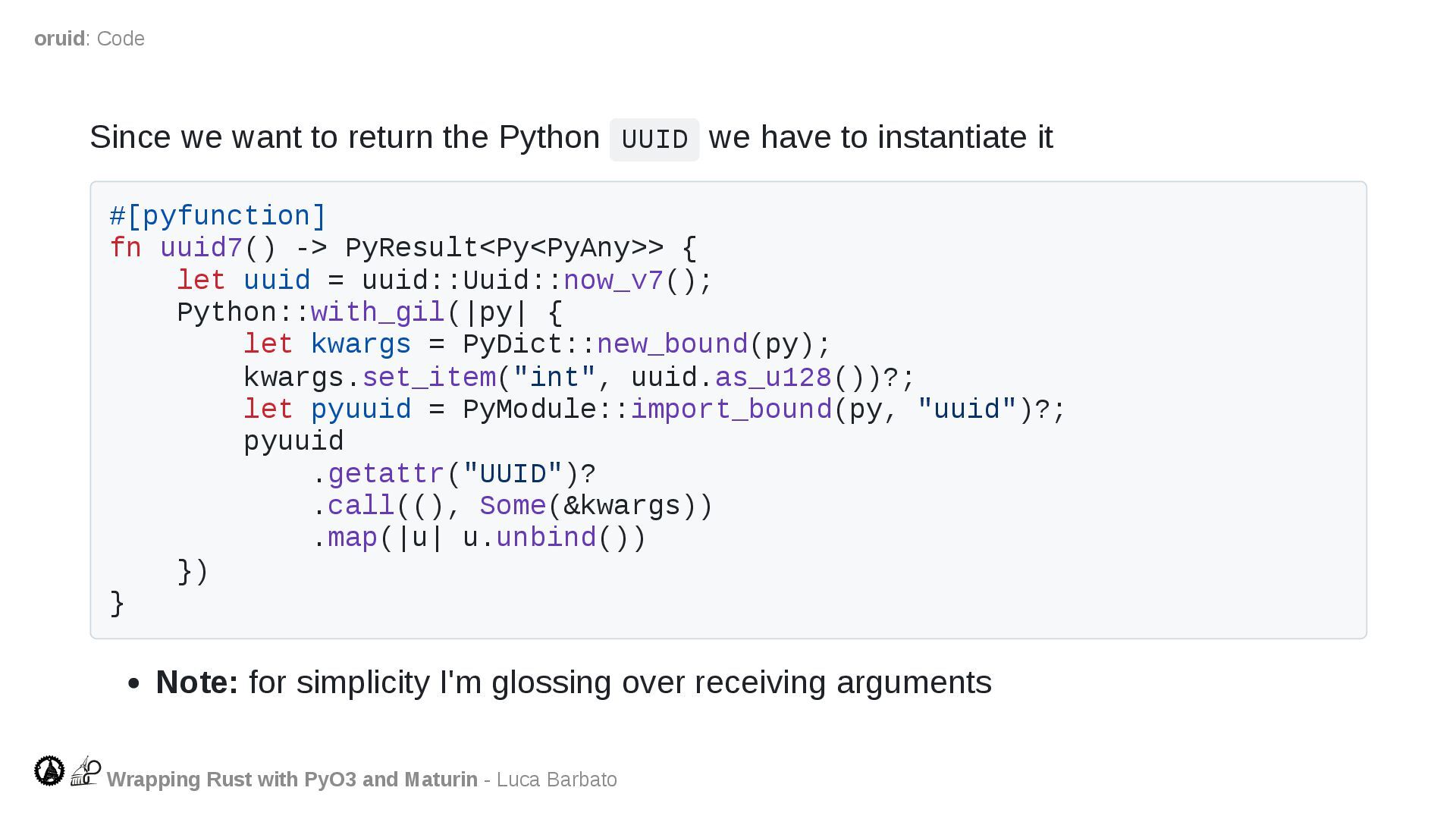
Task: Click the 'oruid' header label
Action: pos(59,39)
